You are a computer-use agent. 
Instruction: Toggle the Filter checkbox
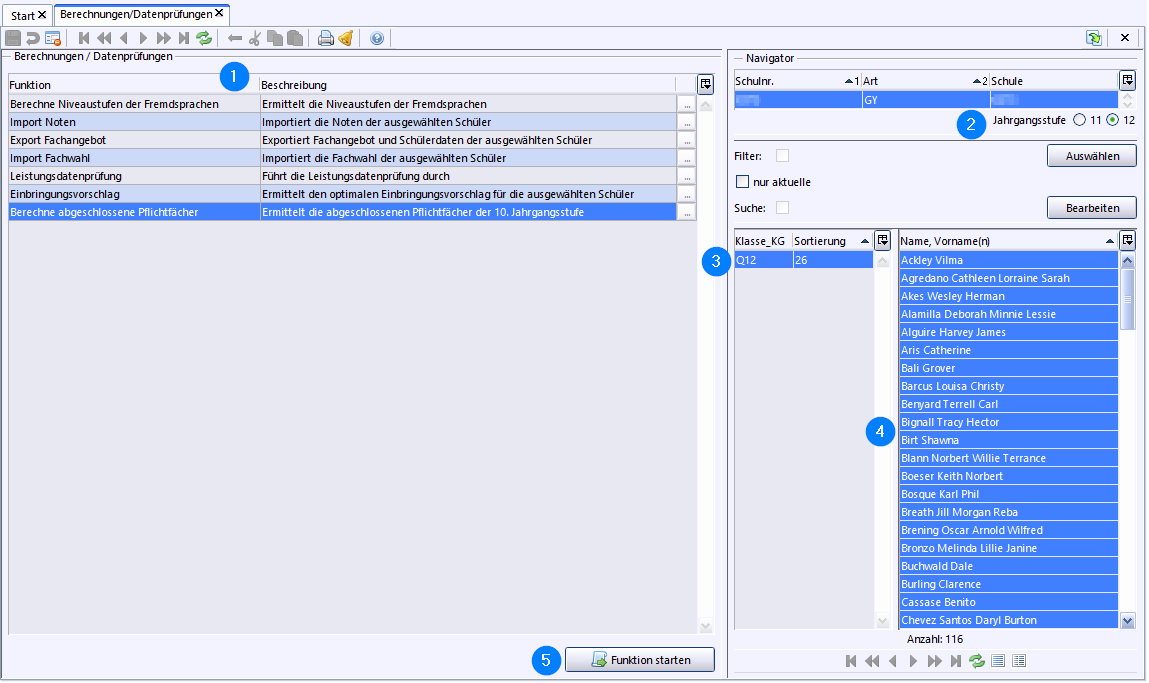783,155
